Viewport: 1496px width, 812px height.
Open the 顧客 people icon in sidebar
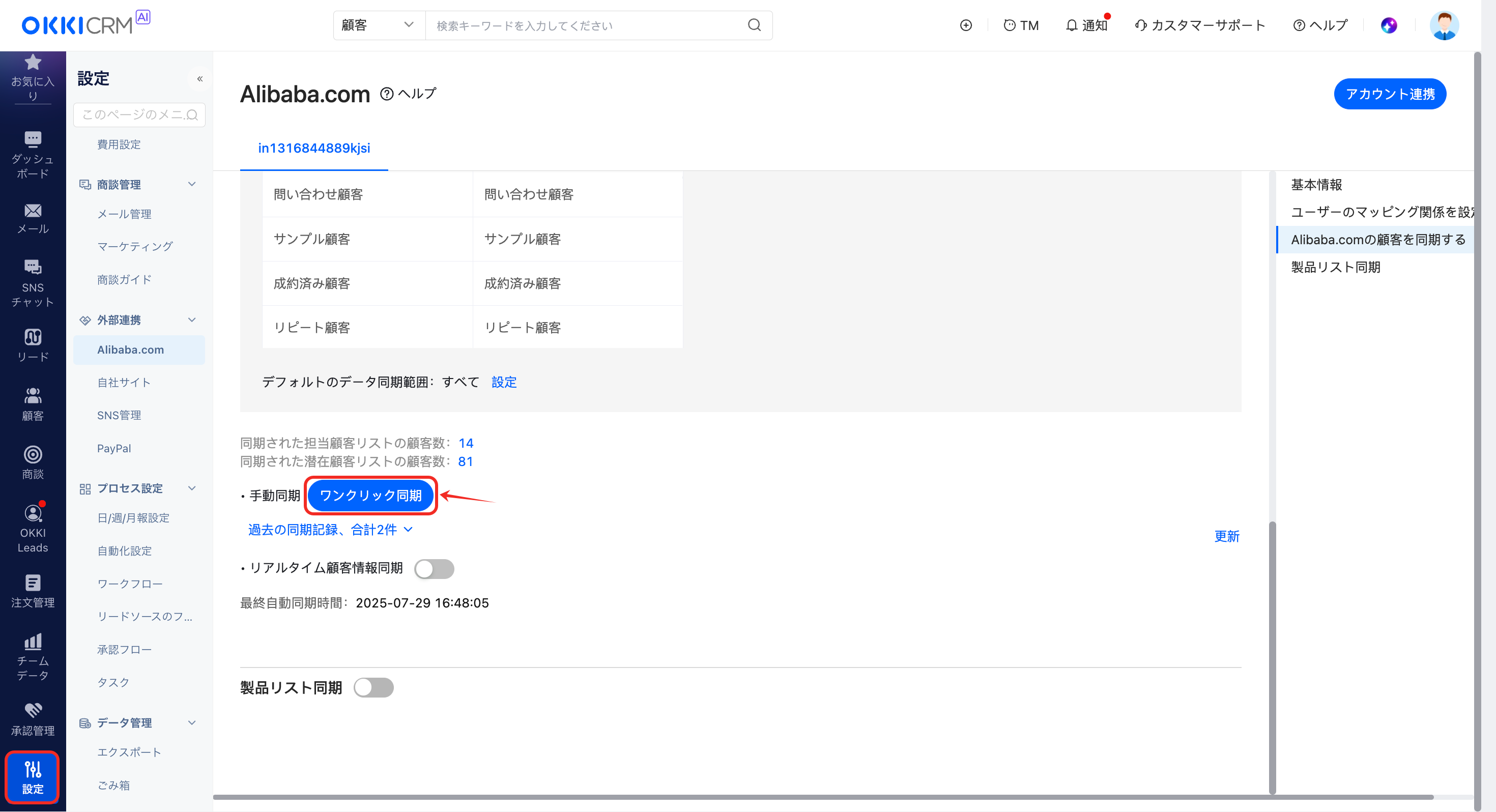[33, 395]
